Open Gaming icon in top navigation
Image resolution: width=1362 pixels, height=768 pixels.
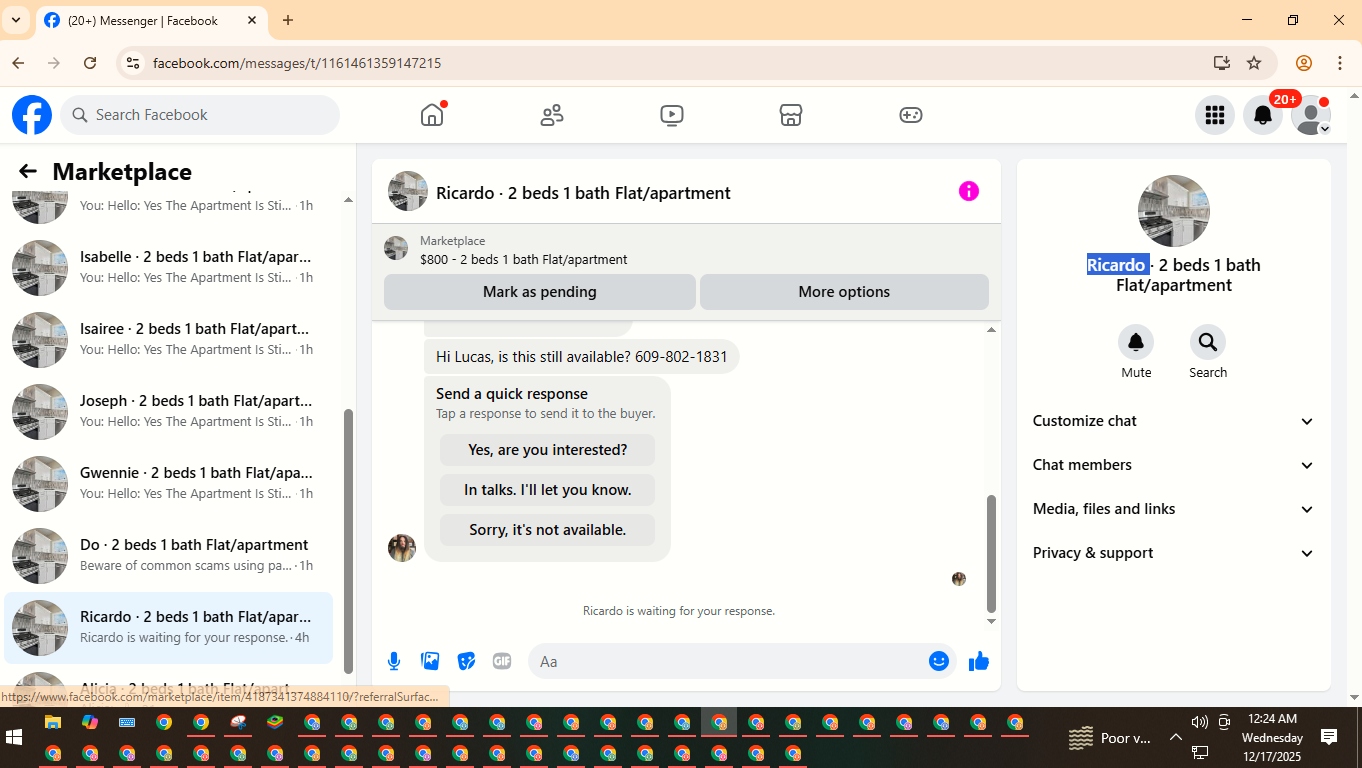coord(911,115)
